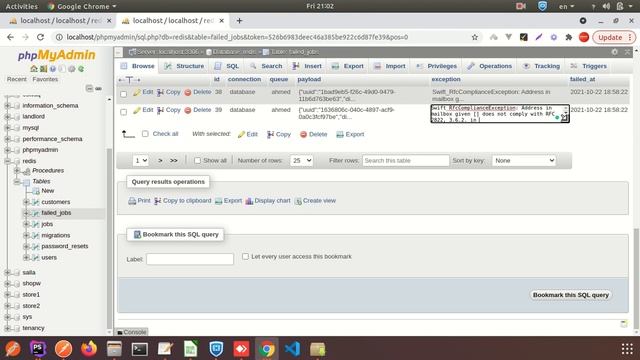
Task: Open the Insert tab
Action: [307, 66]
